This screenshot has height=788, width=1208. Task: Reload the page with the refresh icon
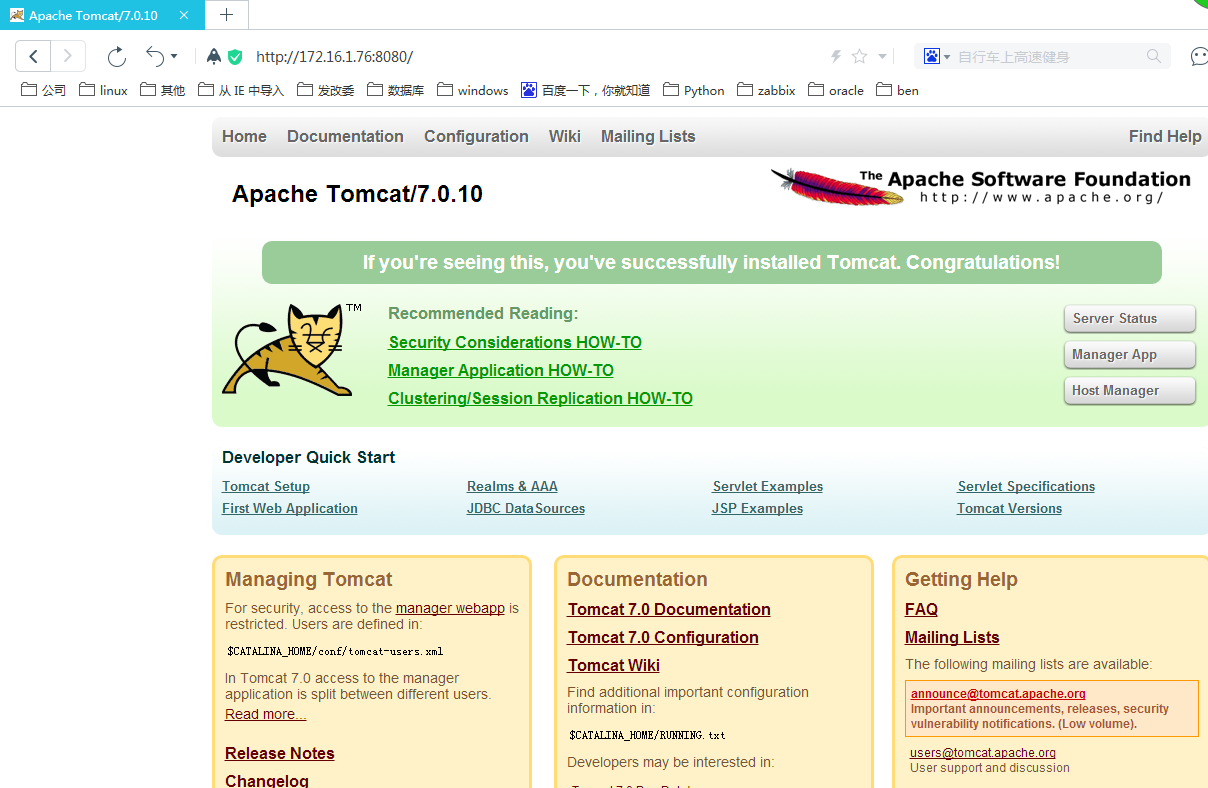click(117, 57)
